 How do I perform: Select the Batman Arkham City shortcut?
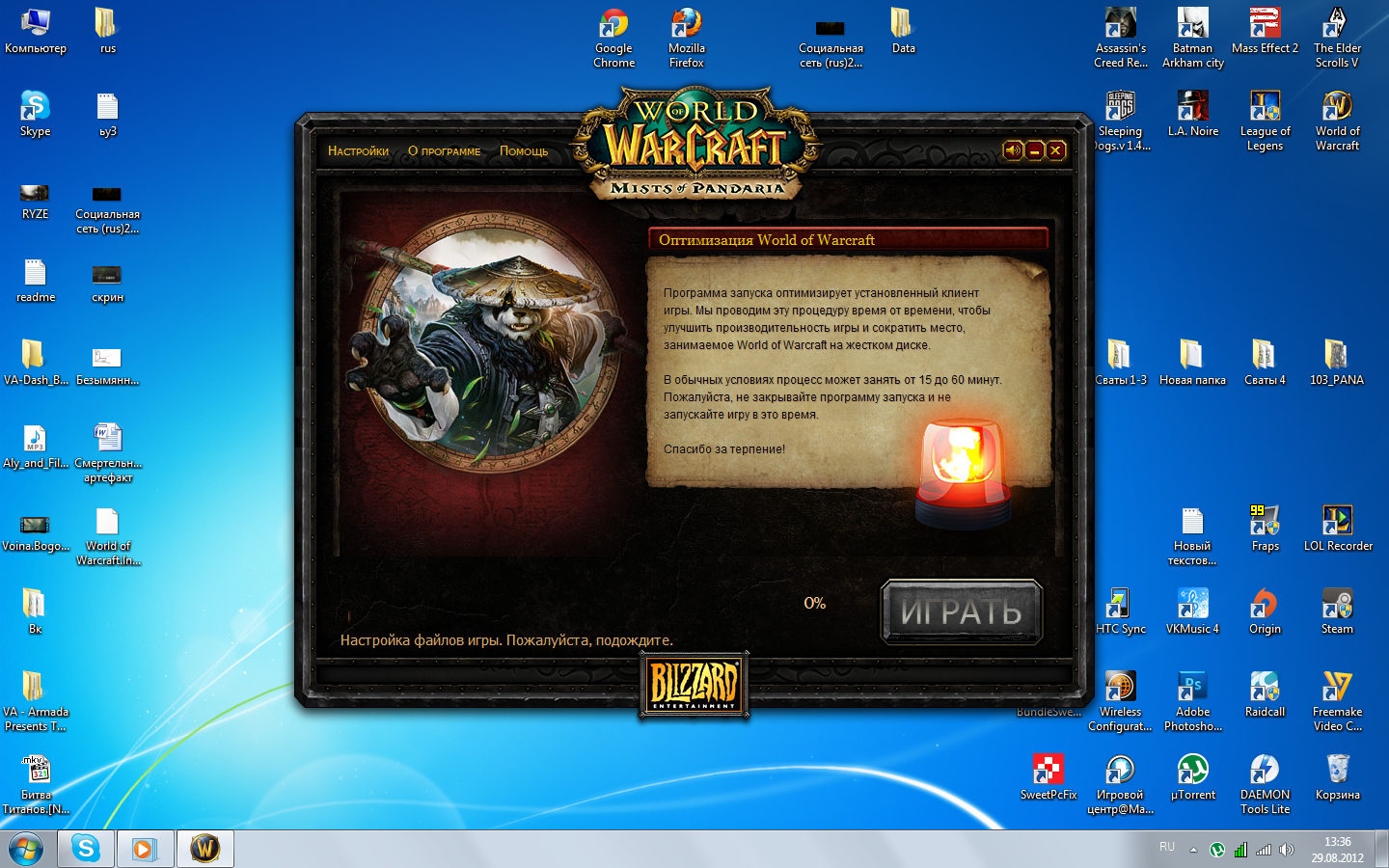(x=1193, y=39)
